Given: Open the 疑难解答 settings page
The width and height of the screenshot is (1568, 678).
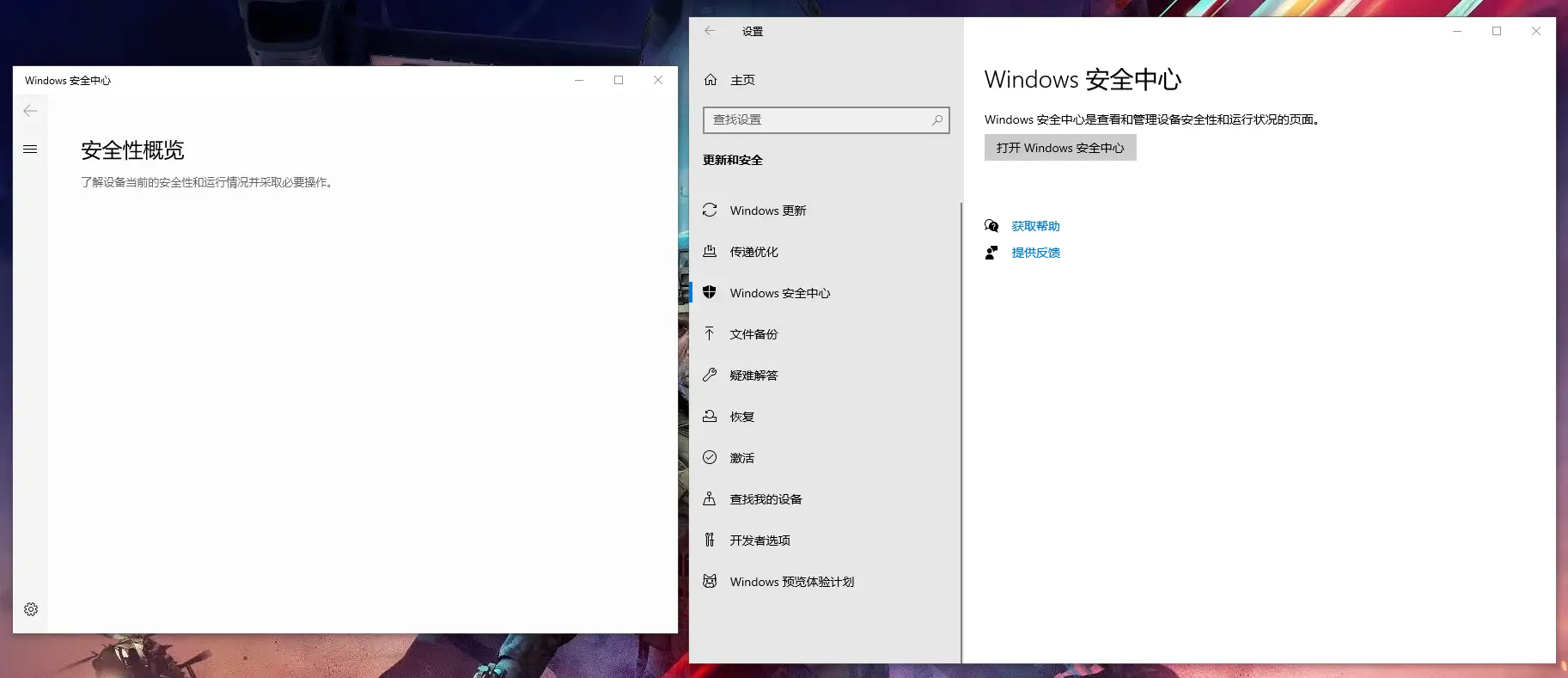Looking at the screenshot, I should 753,376.
